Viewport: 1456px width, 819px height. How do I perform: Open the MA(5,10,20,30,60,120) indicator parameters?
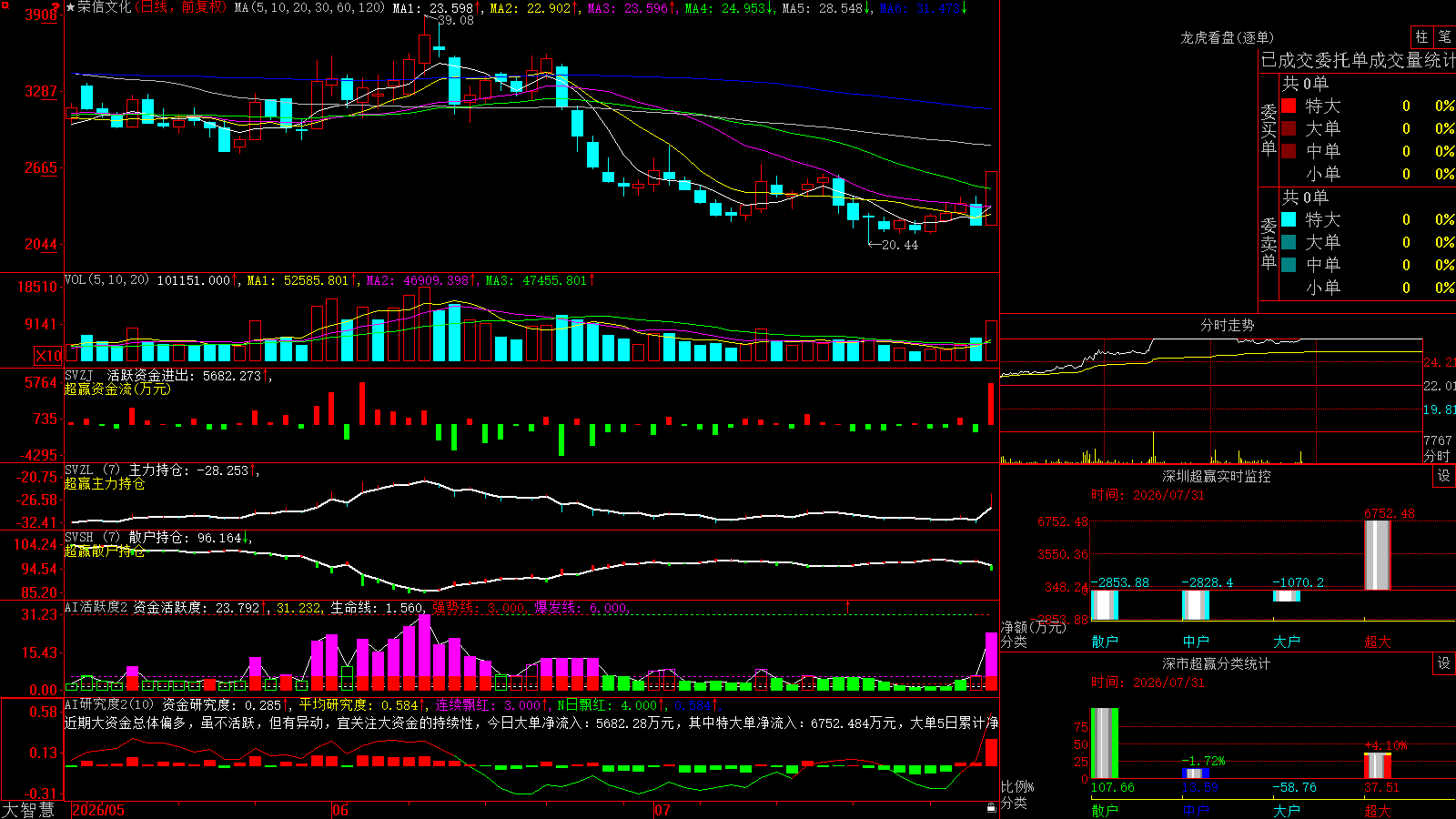point(309,8)
